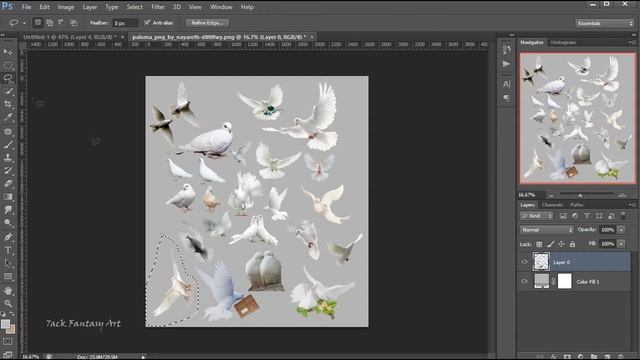Choose Add to Selection mode
The height and width of the screenshot is (360, 640).
point(49,23)
